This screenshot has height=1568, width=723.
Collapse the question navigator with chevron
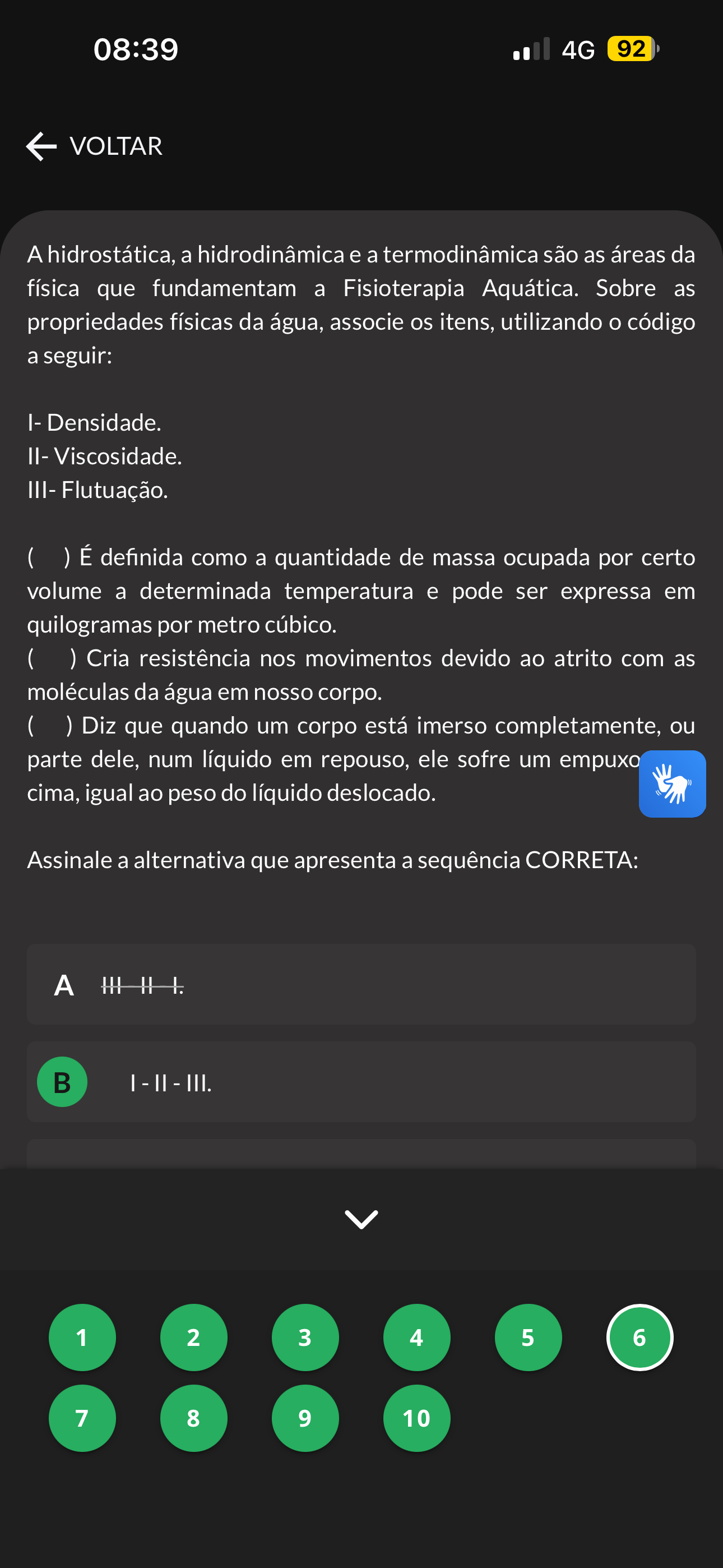click(361, 1219)
